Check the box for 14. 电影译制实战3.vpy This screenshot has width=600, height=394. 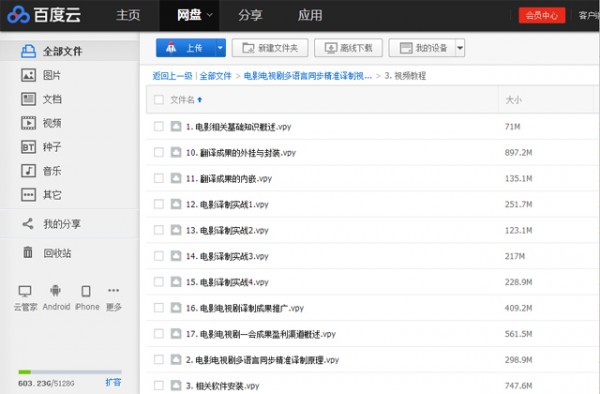158,256
